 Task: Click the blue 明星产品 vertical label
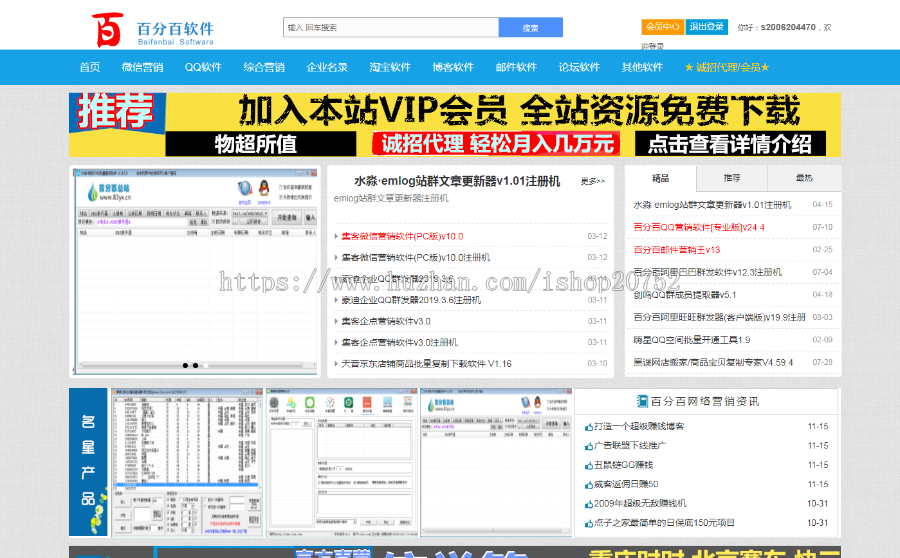tap(88, 462)
